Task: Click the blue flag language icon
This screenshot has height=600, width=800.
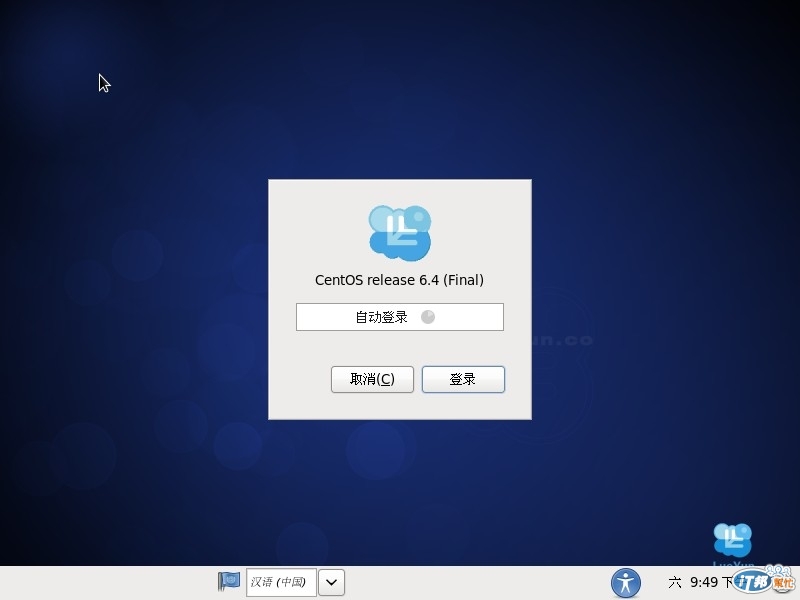Action: [x=229, y=581]
